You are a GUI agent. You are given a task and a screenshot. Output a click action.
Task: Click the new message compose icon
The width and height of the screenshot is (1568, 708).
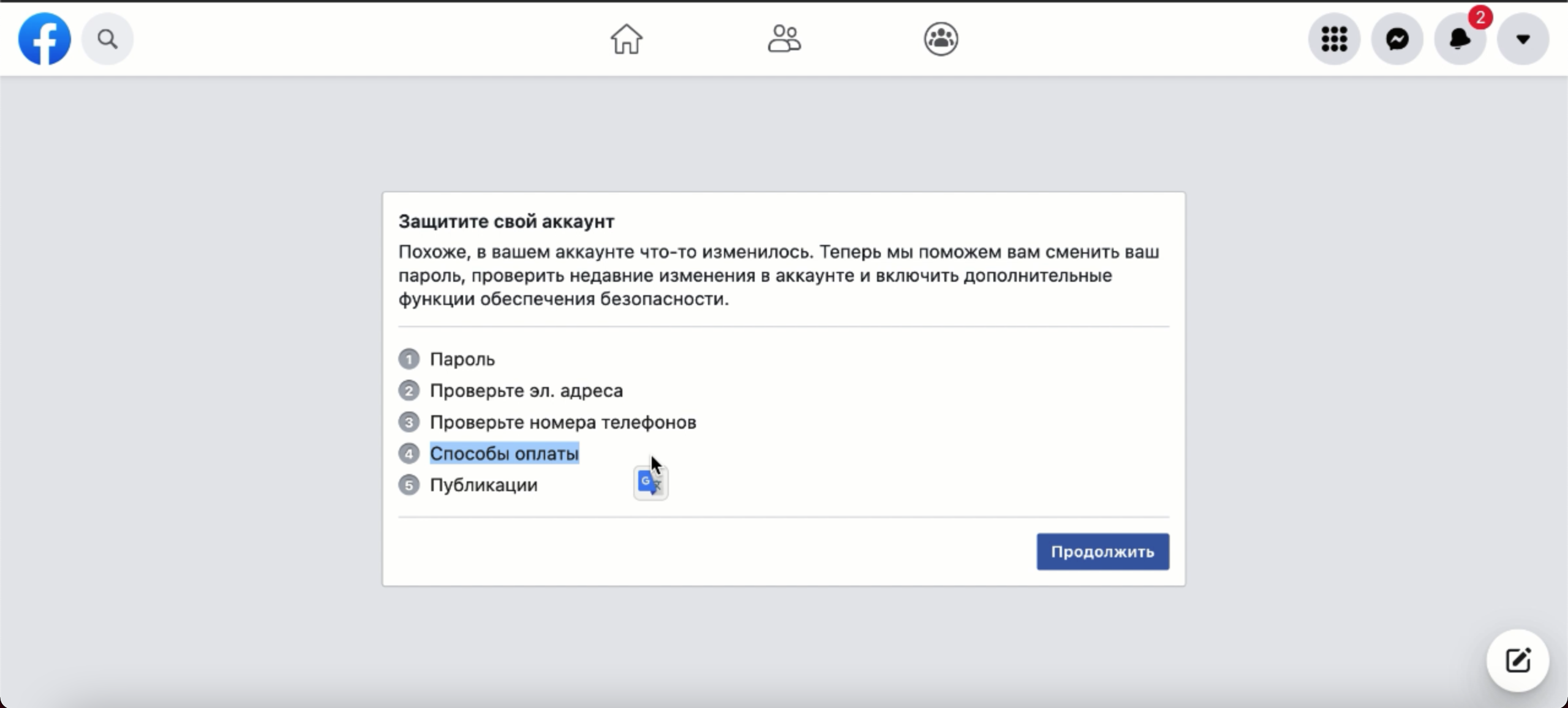click(1518, 660)
